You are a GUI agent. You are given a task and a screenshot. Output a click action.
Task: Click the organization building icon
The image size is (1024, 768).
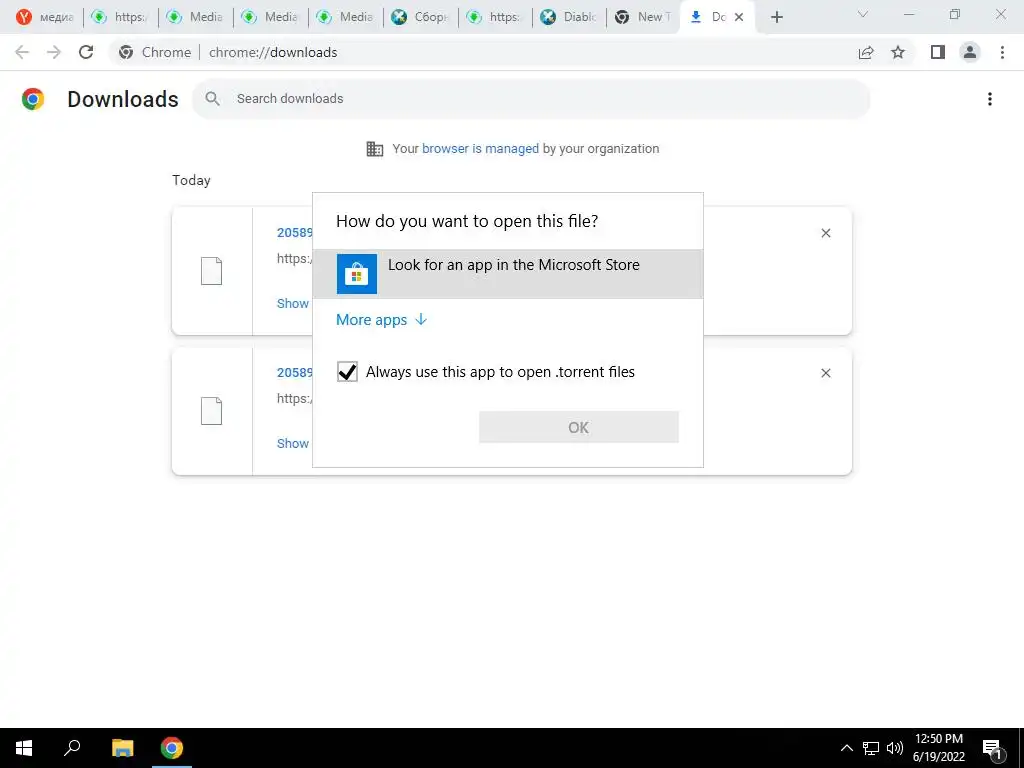(x=375, y=149)
